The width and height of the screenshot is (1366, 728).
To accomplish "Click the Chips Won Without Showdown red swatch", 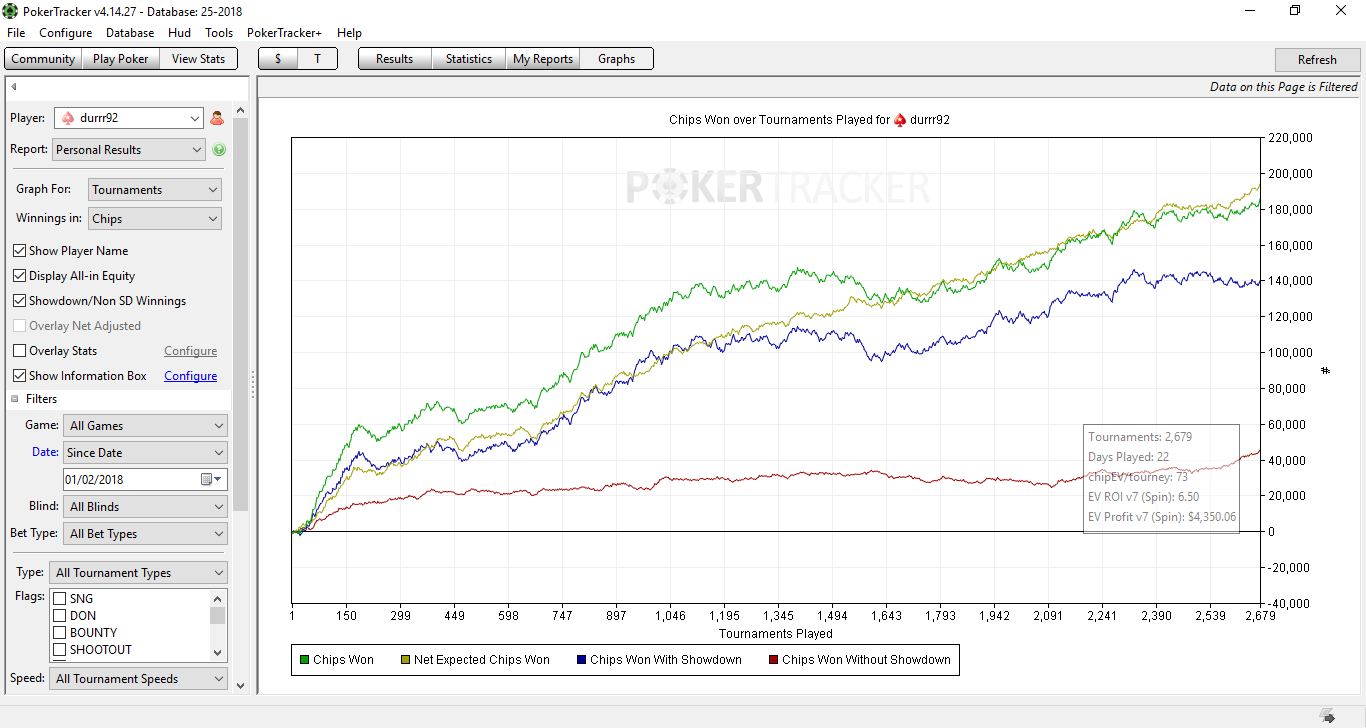I will tap(773, 660).
